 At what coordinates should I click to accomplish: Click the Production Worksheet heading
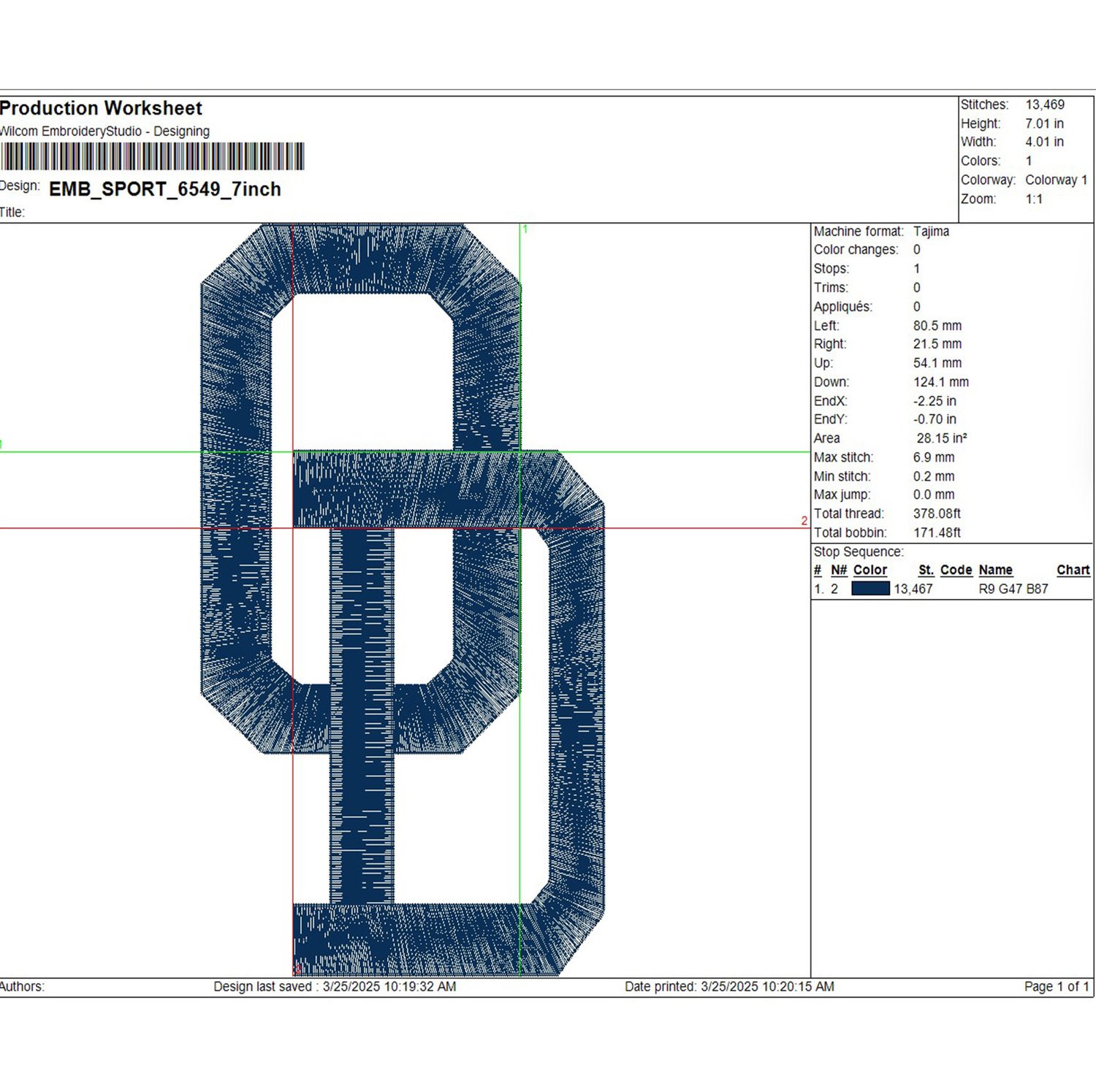point(101,108)
